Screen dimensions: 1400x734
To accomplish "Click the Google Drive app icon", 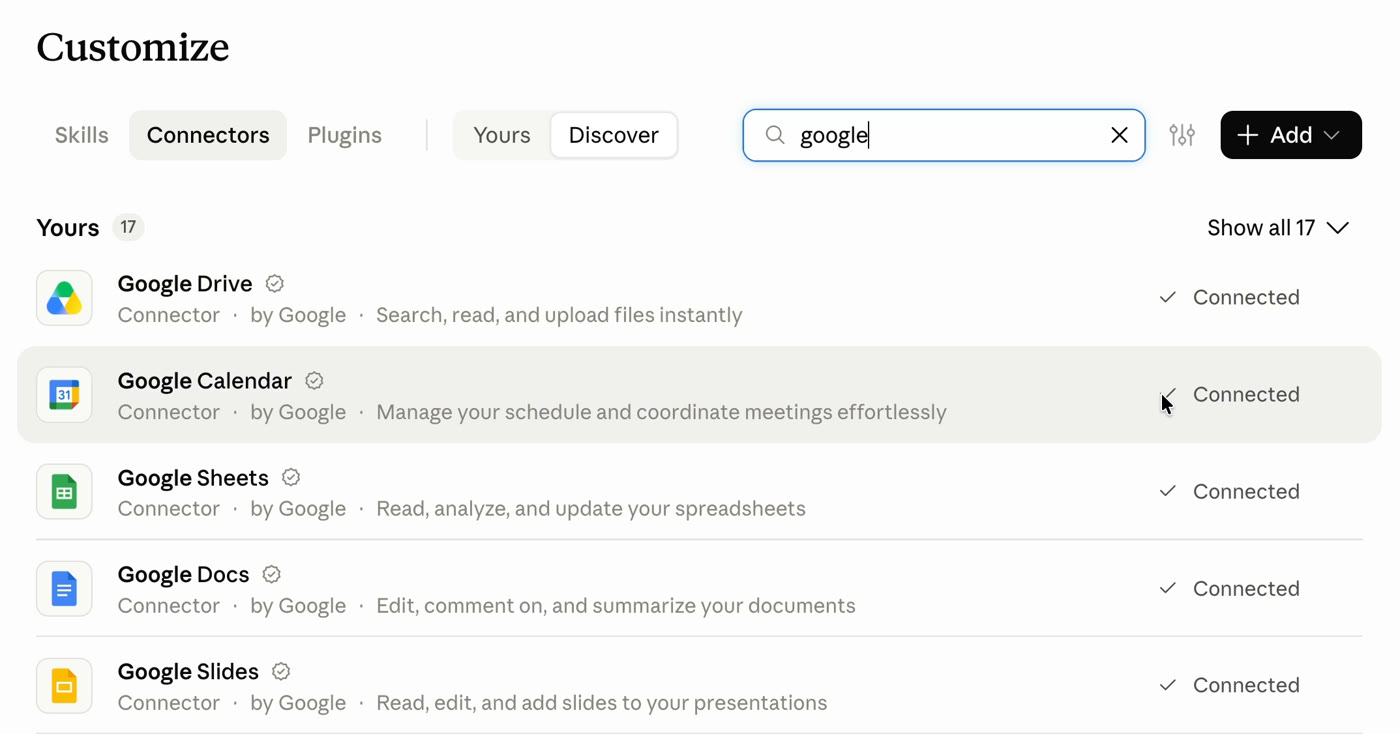I will tap(64, 298).
